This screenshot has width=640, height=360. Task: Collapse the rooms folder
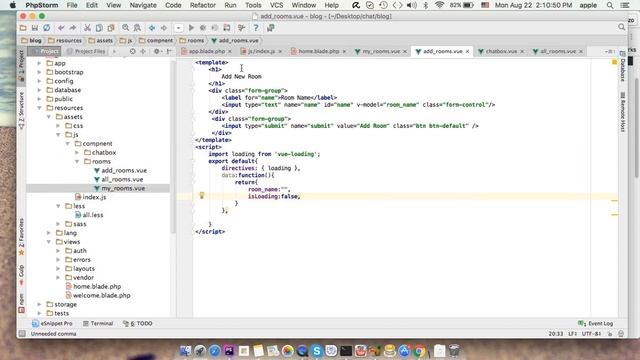tap(77, 162)
